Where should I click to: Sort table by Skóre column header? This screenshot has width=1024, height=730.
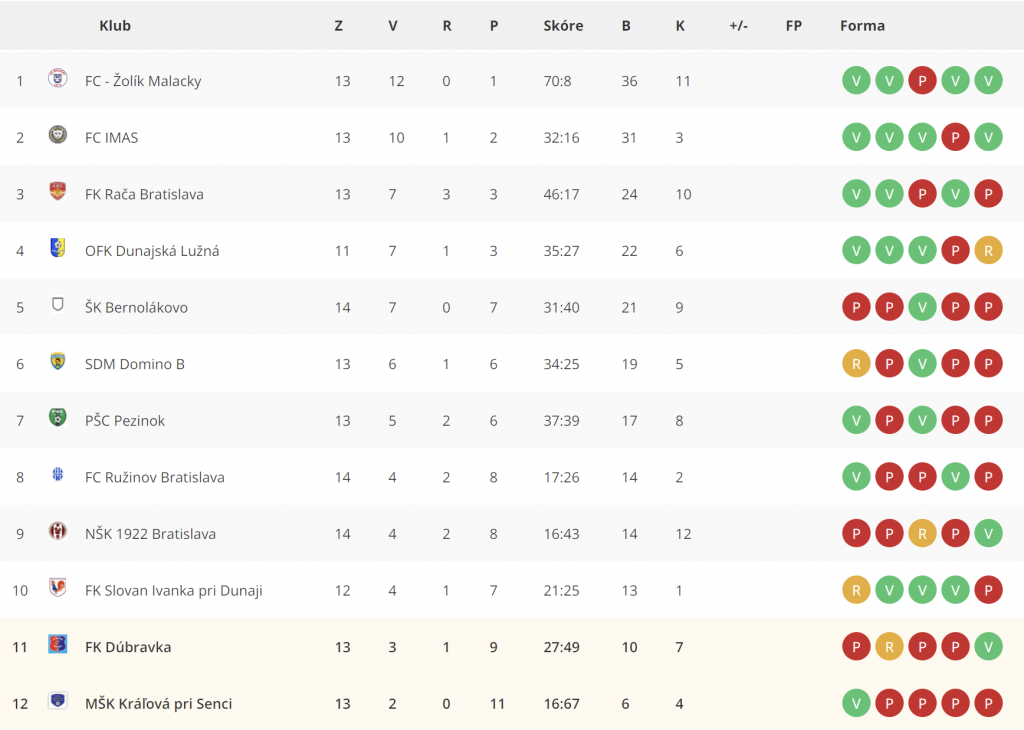[x=563, y=25]
